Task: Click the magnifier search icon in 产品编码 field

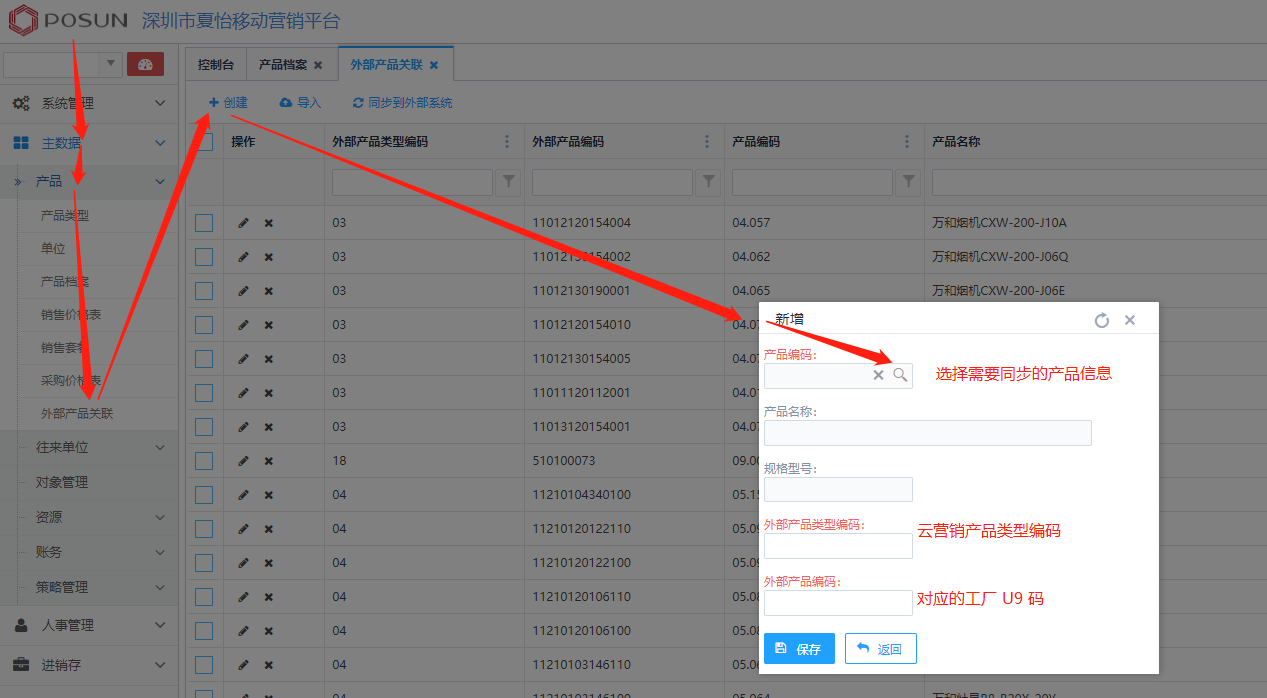Action: point(900,375)
